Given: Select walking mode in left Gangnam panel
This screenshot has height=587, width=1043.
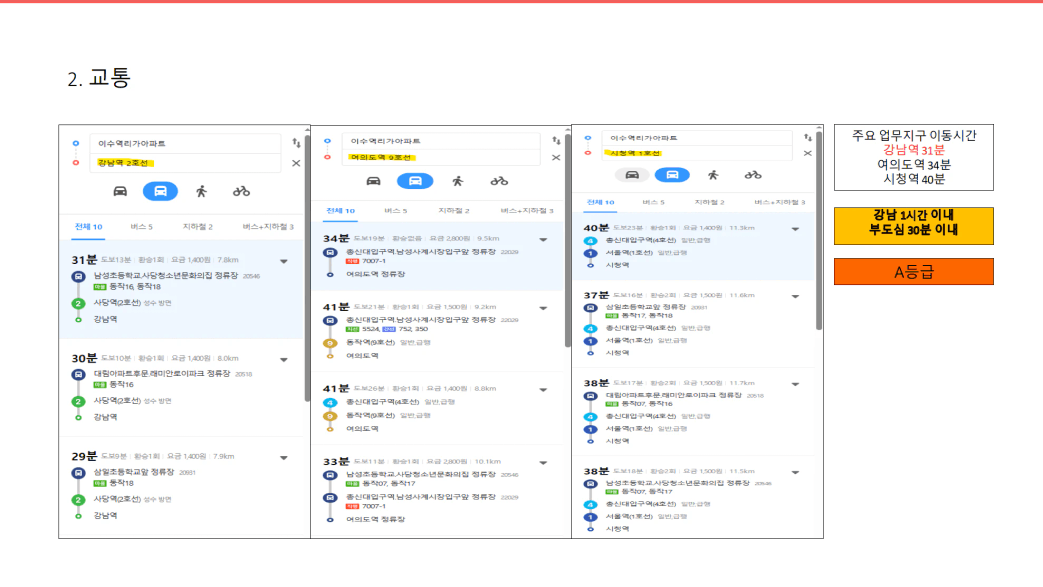Looking at the screenshot, I should click(202, 192).
